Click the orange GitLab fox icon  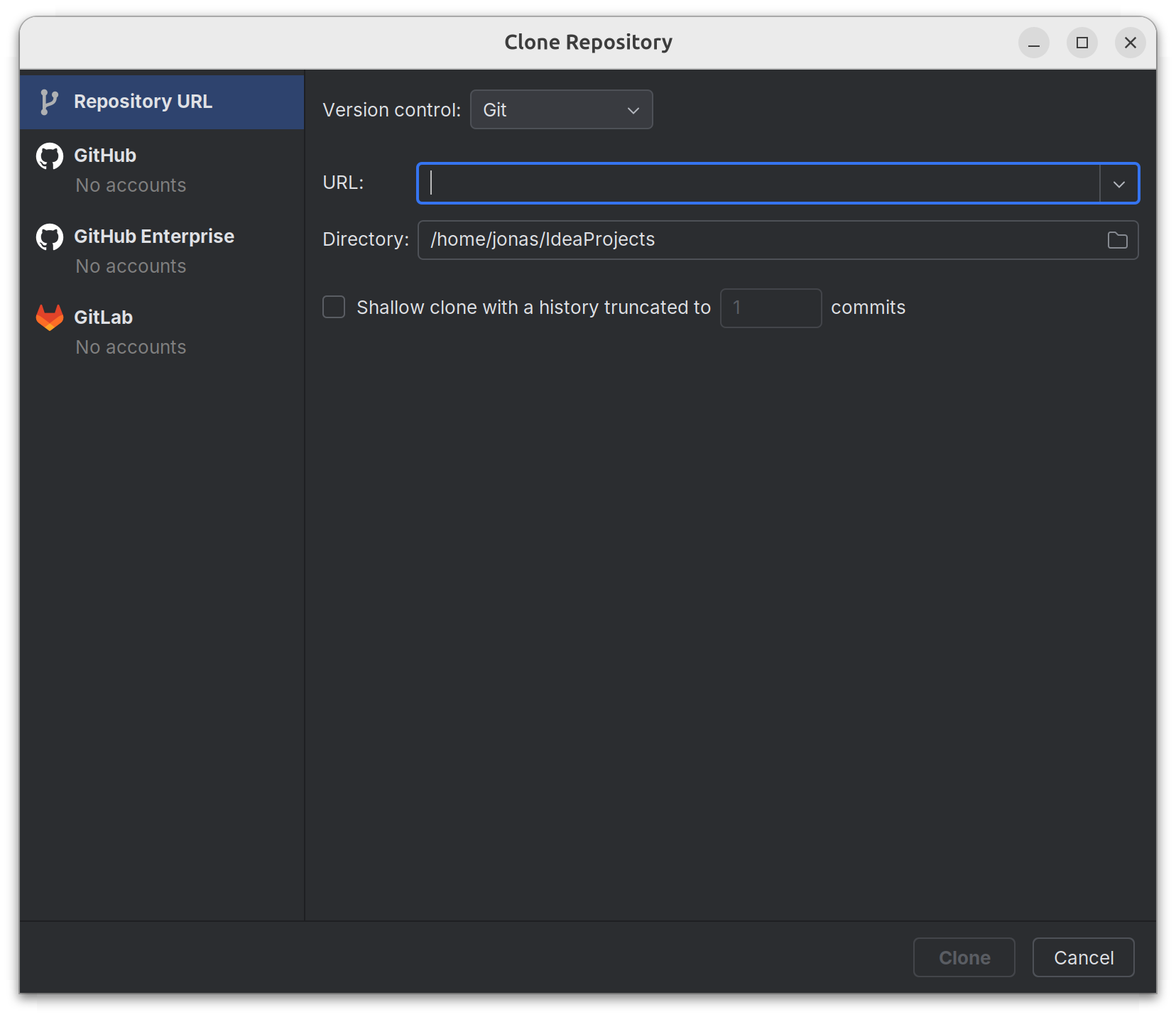click(50, 317)
